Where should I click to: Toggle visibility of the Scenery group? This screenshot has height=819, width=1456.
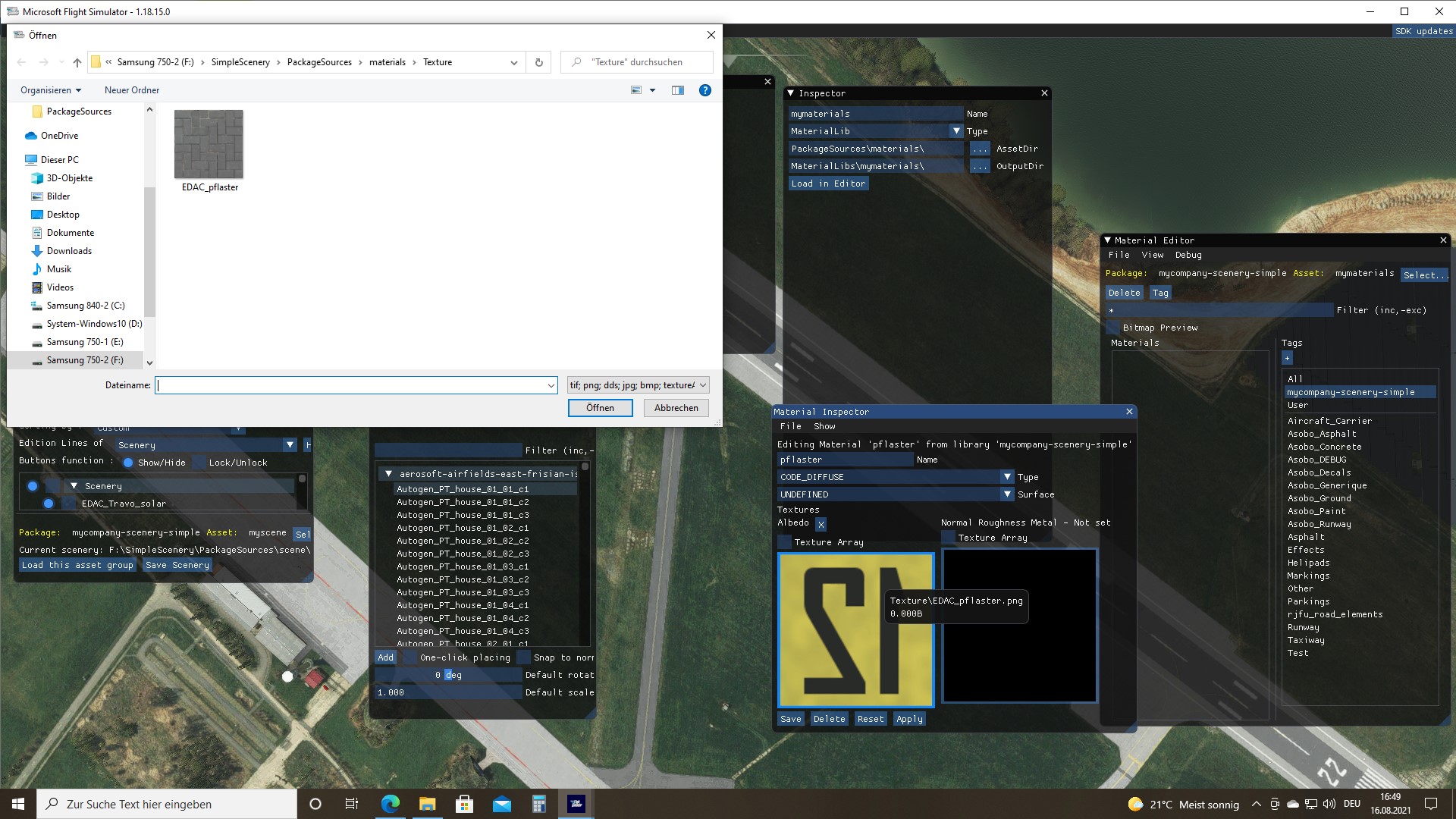click(33, 486)
